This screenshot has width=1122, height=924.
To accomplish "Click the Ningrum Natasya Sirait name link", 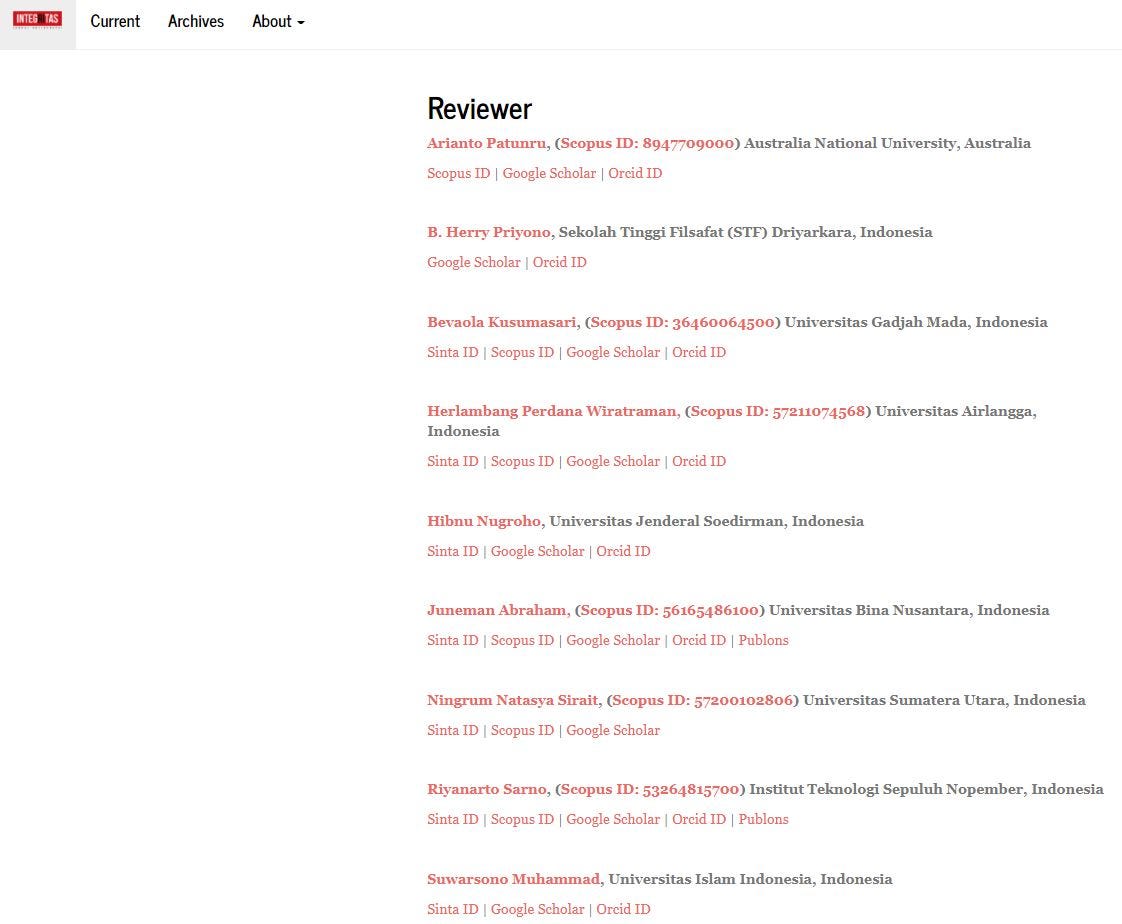I will 512,700.
